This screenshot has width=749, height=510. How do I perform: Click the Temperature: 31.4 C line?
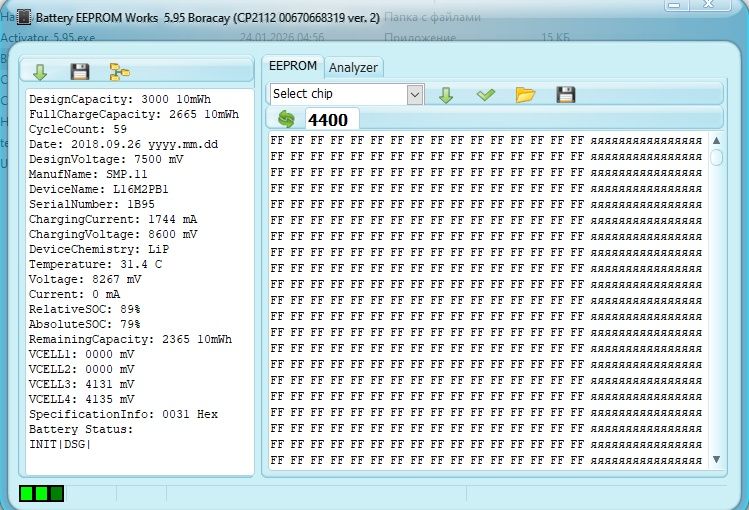click(96, 264)
